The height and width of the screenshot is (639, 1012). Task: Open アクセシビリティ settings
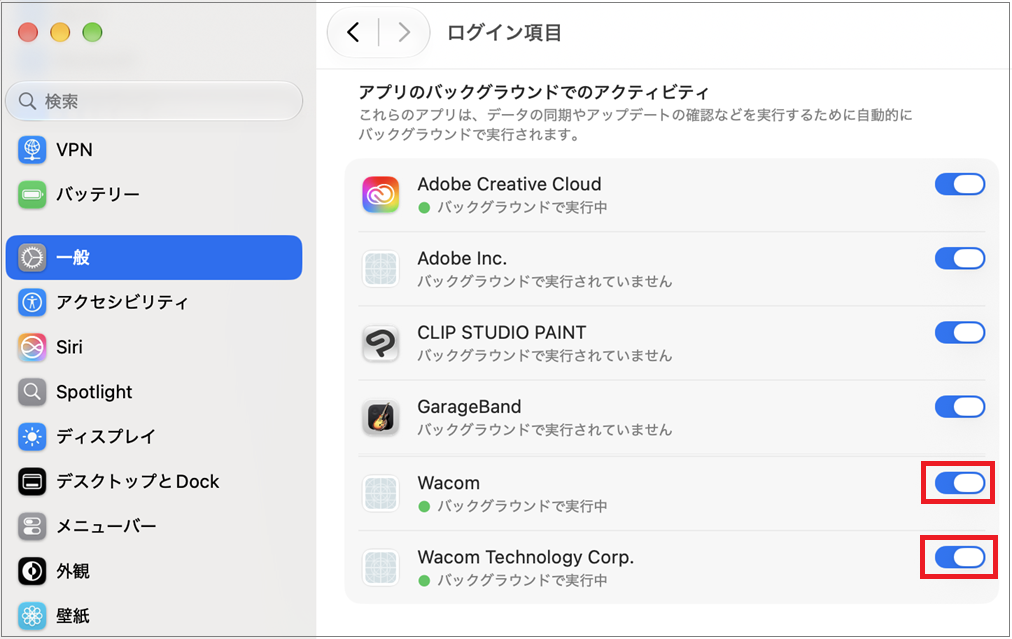pyautogui.click(x=154, y=302)
